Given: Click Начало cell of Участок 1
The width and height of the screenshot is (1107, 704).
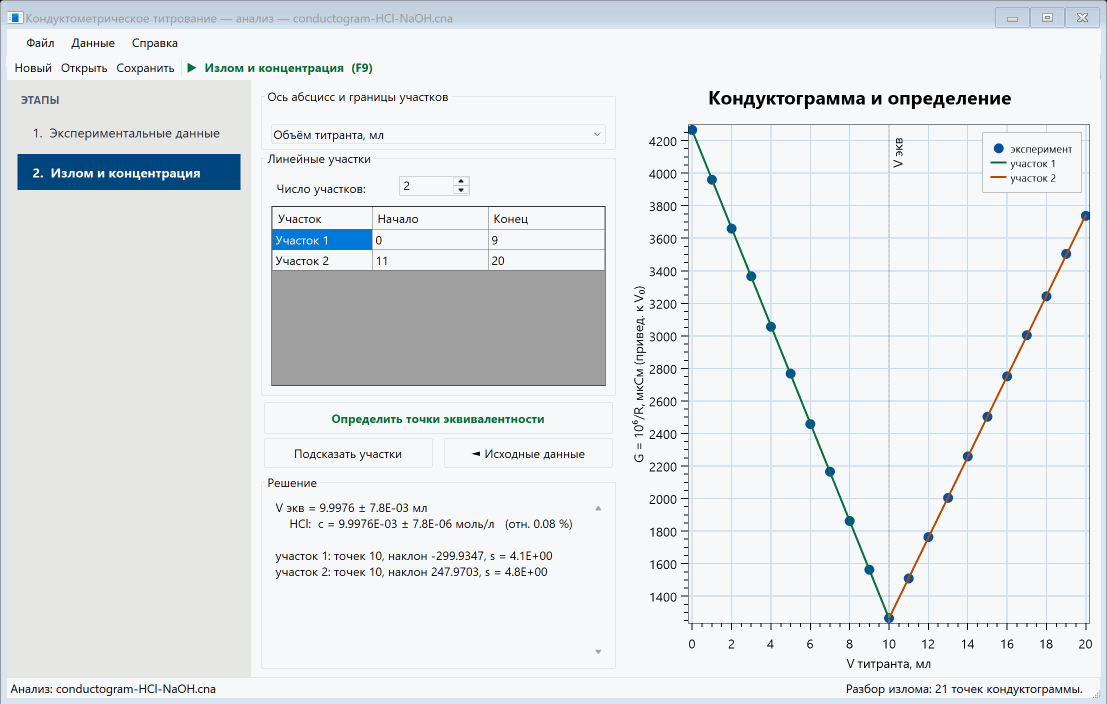Looking at the screenshot, I should tap(430, 240).
